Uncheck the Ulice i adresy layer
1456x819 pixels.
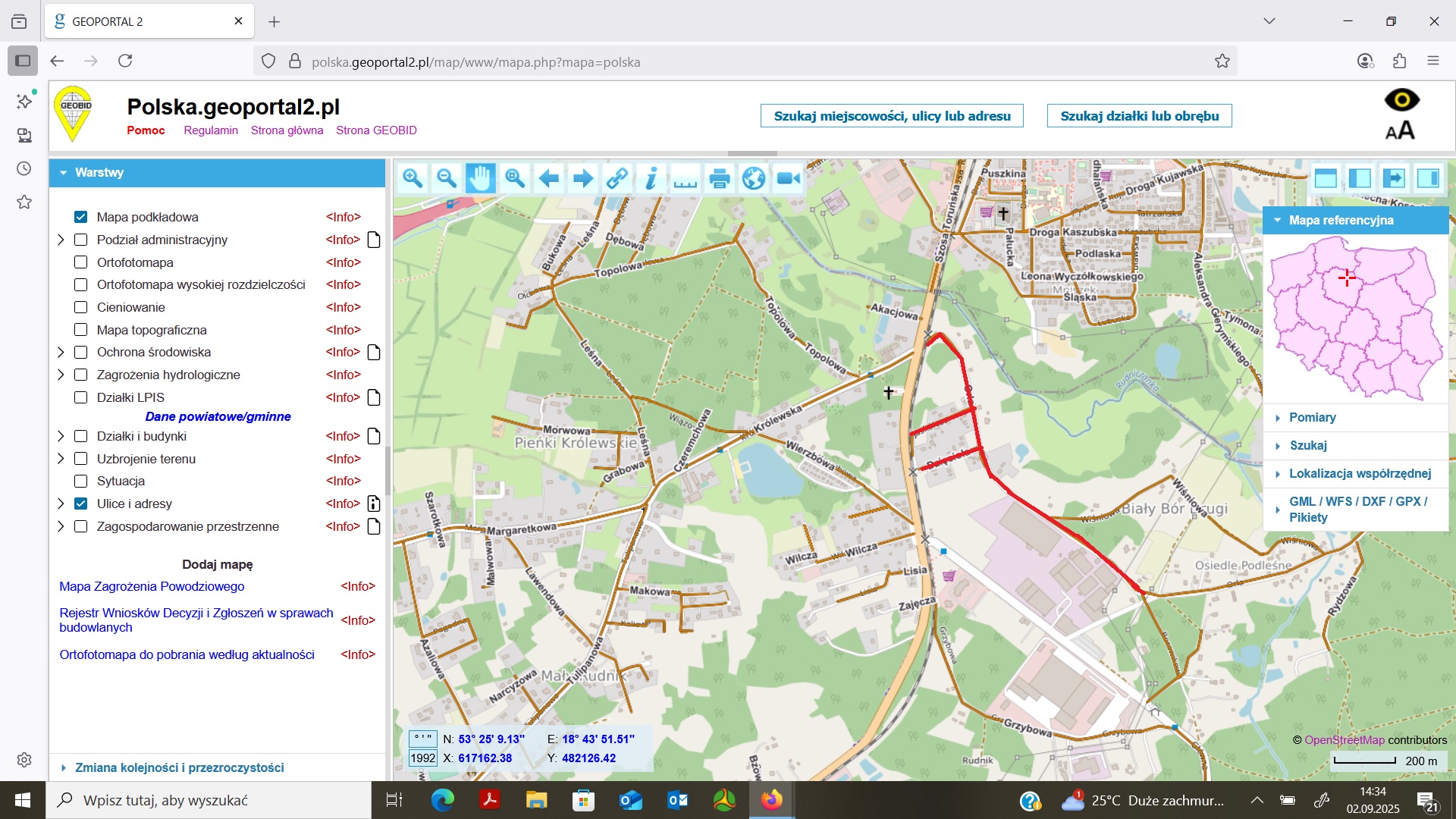[80, 504]
